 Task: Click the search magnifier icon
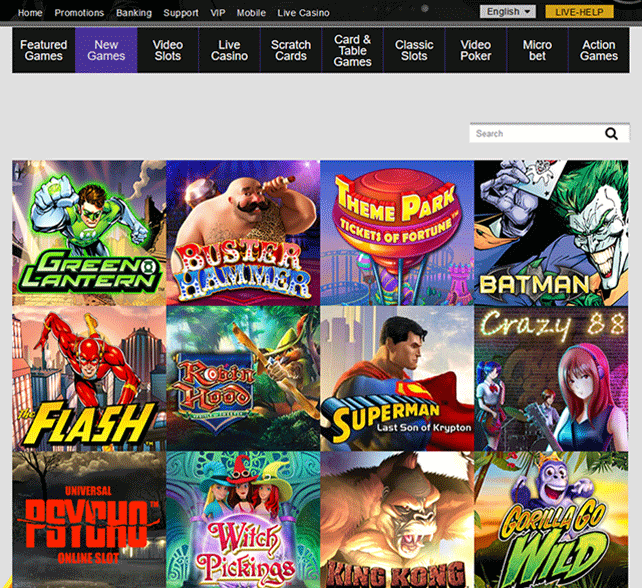click(611, 133)
